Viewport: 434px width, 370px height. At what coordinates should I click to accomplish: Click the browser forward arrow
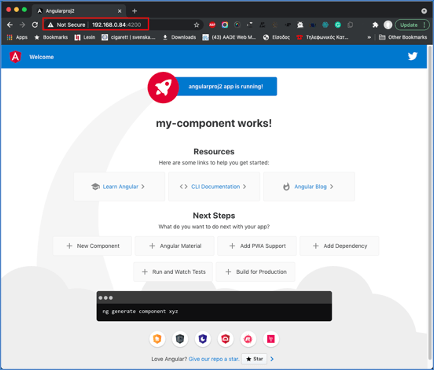pyautogui.click(x=22, y=25)
